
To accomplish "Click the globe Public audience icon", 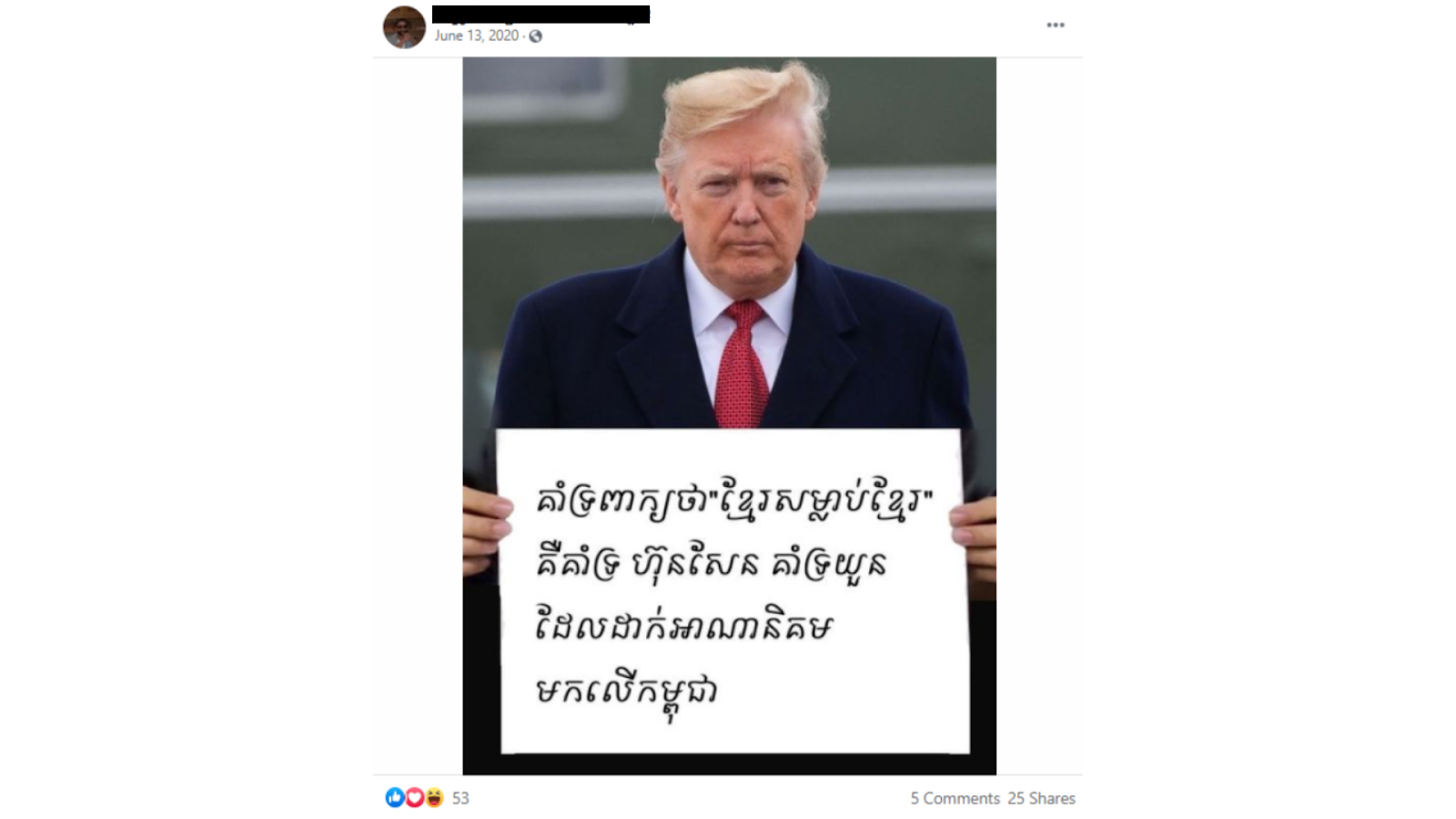I will [x=535, y=36].
